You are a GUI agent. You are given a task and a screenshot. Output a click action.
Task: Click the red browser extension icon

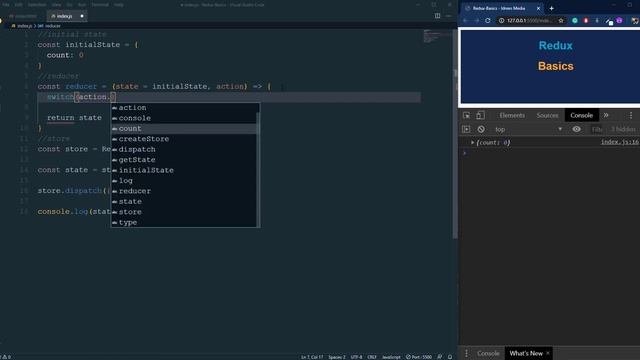(586, 20)
